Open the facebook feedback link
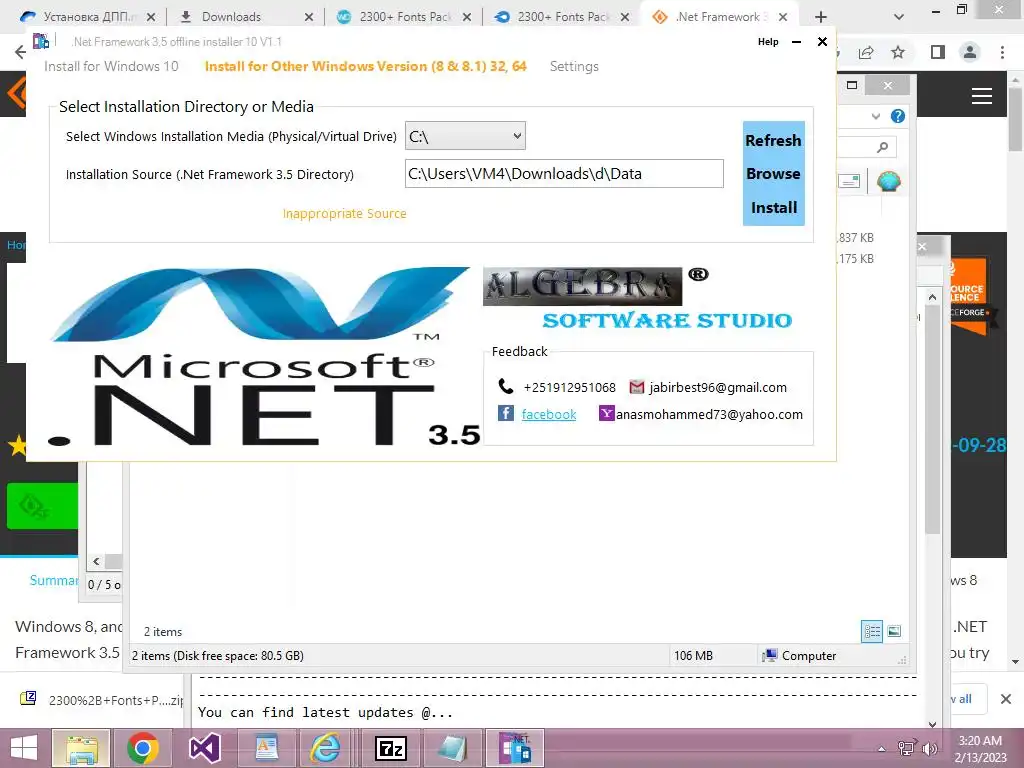The image size is (1024, 768). click(x=549, y=414)
